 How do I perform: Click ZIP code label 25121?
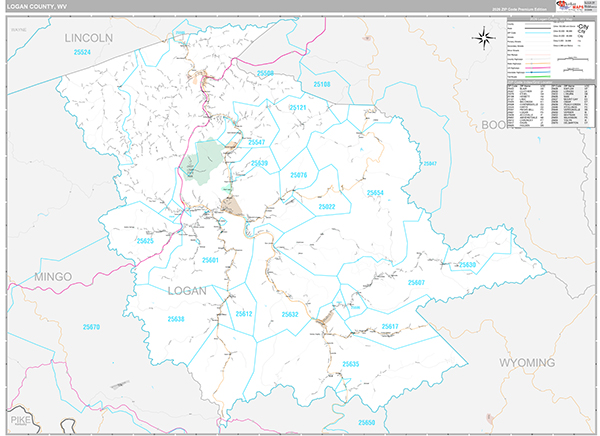point(298,108)
